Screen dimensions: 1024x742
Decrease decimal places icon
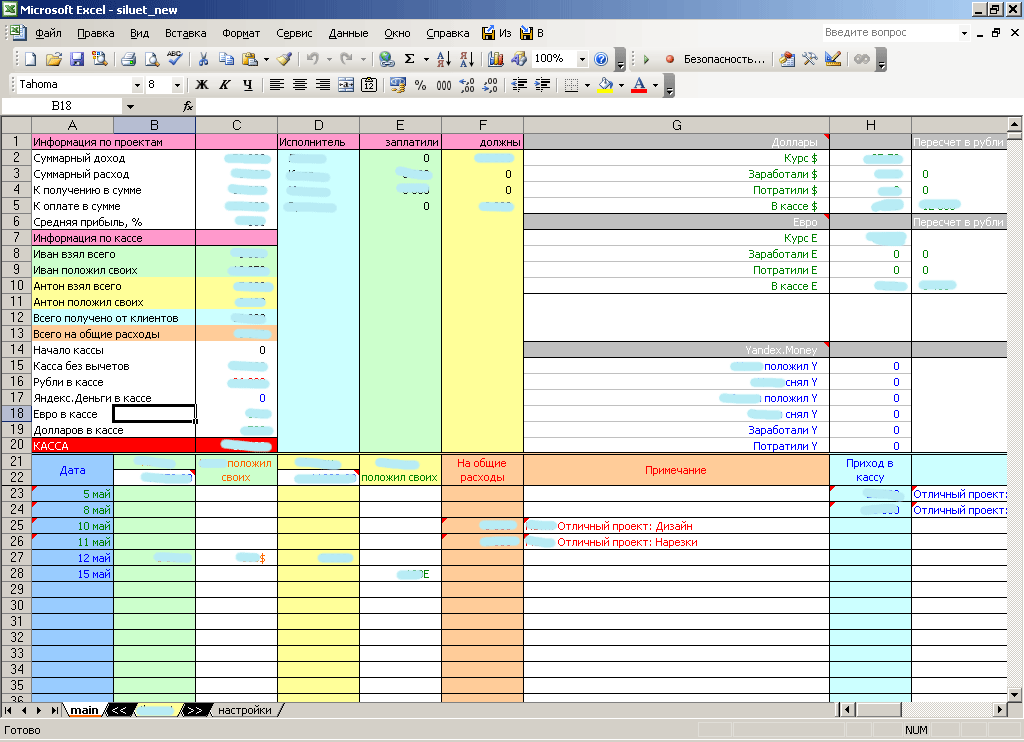[x=490, y=85]
